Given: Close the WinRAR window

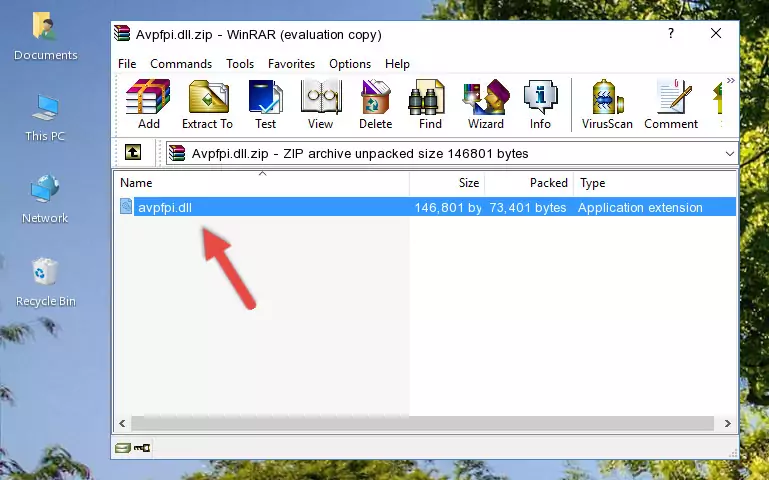Looking at the screenshot, I should pyautogui.click(x=716, y=33).
